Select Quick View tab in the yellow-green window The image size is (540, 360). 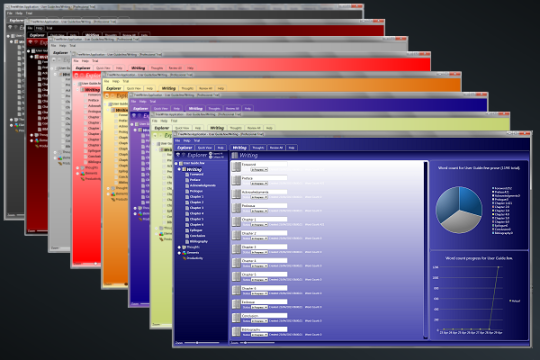[x=182, y=128]
